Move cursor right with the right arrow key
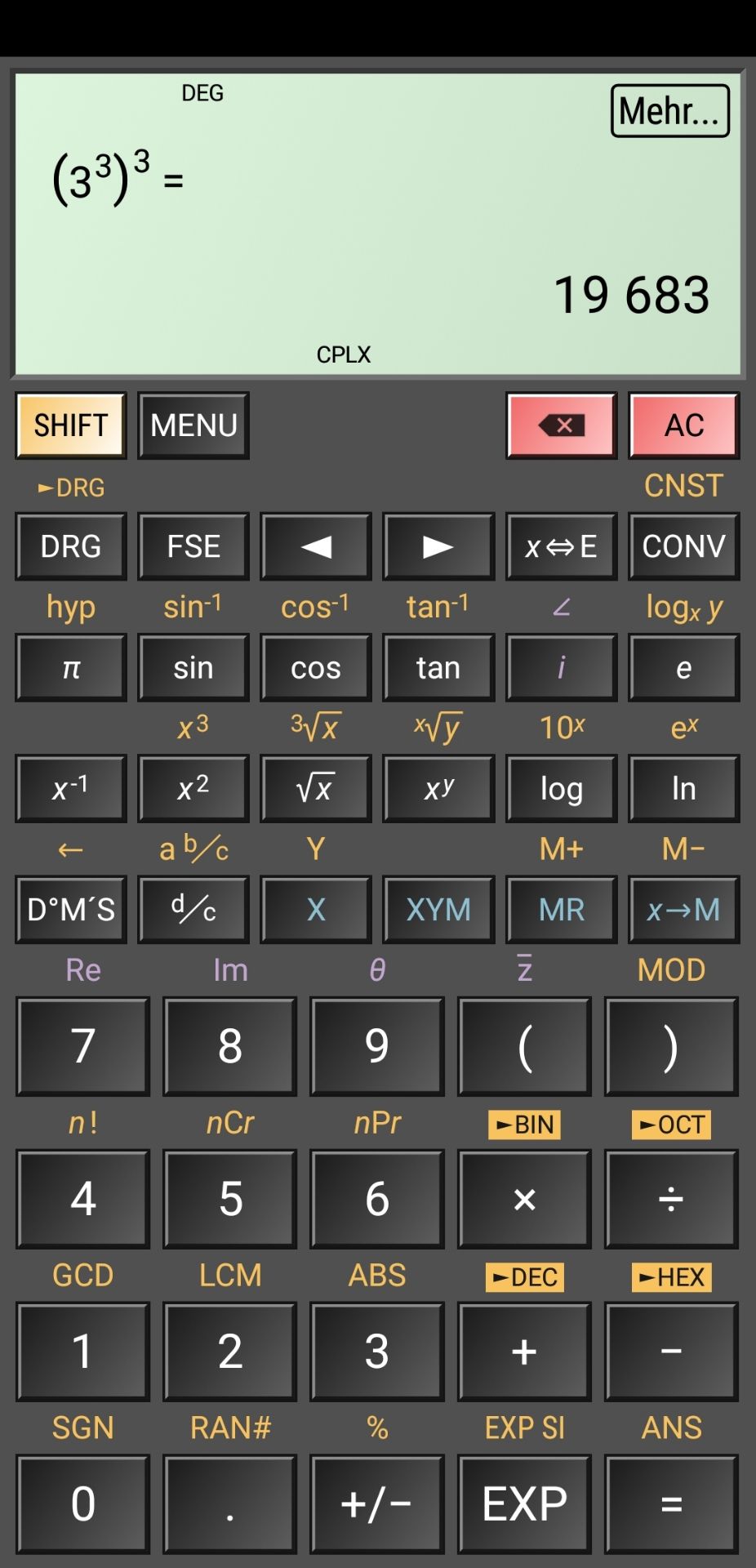This screenshot has height=1568, width=756. coord(438,546)
